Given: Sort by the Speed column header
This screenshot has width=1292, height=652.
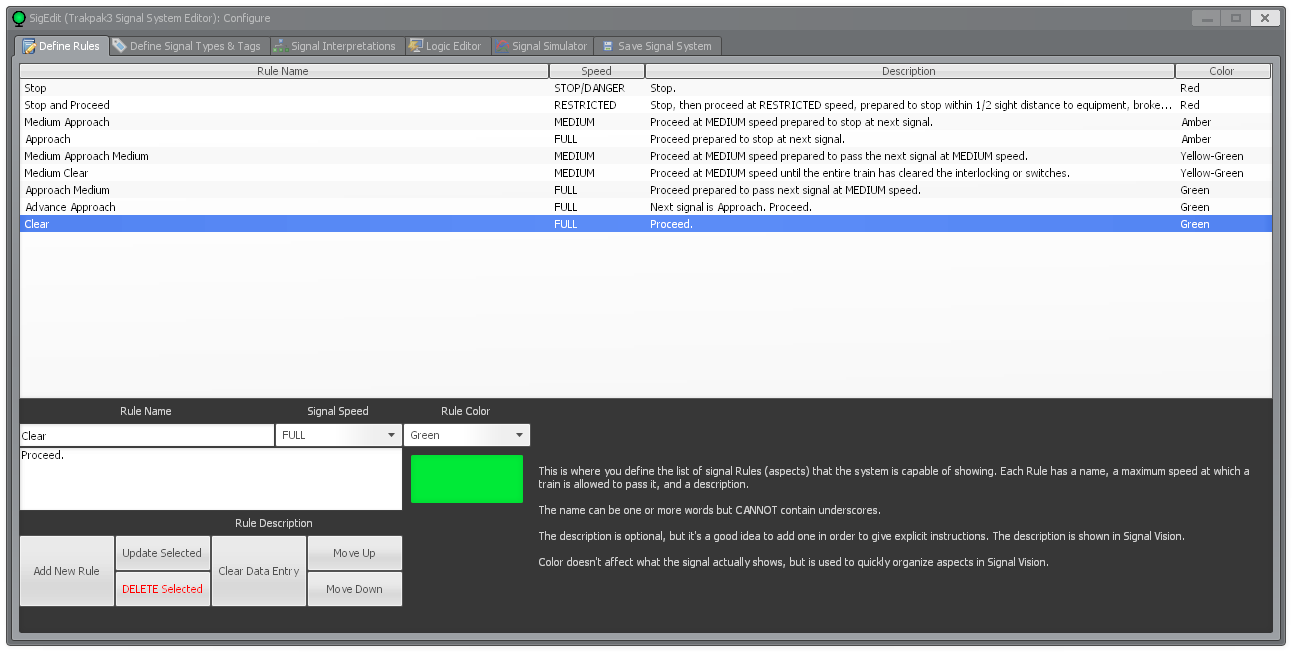Looking at the screenshot, I should 597,71.
